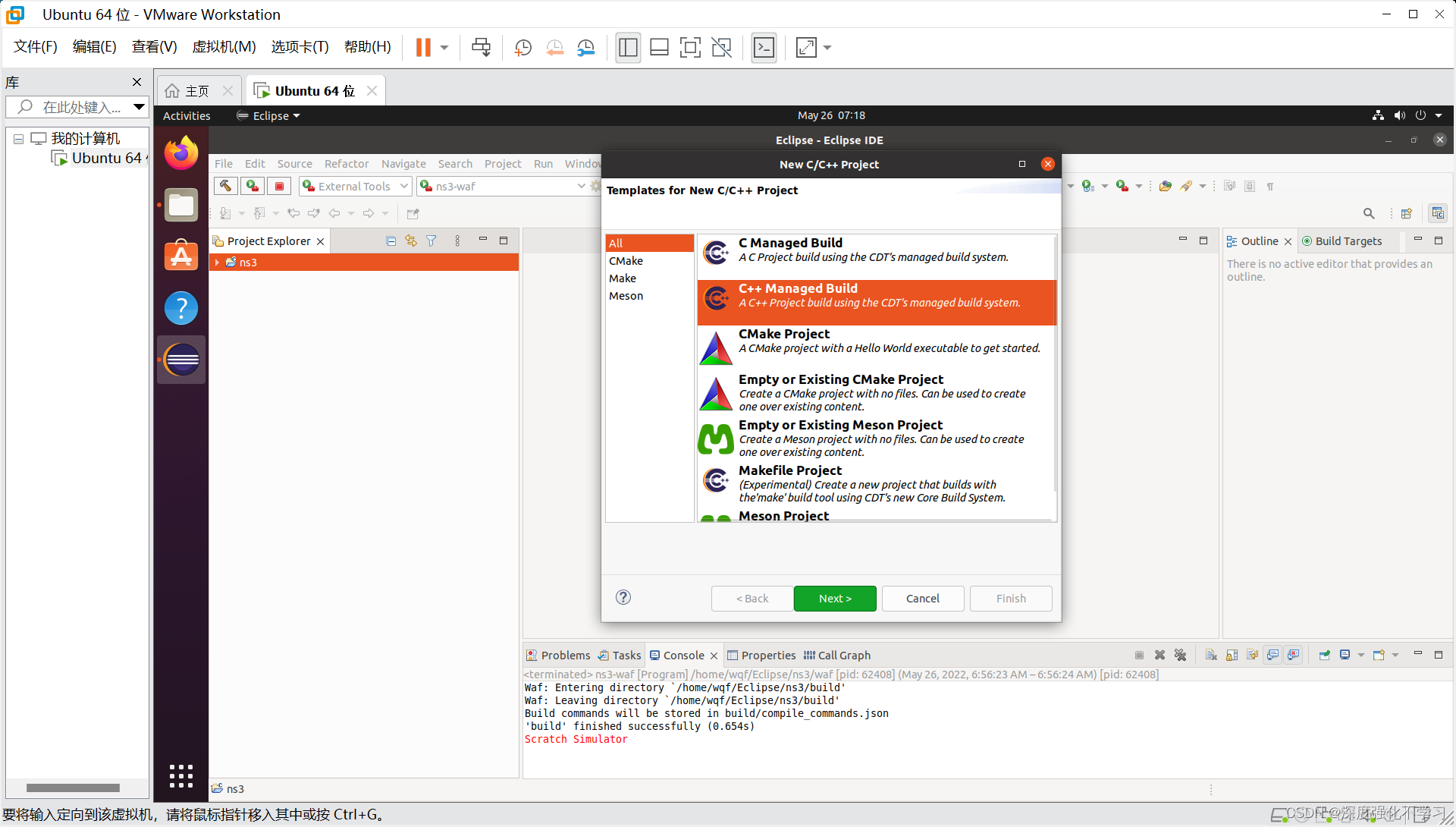Open the Navigate menu

pos(403,164)
